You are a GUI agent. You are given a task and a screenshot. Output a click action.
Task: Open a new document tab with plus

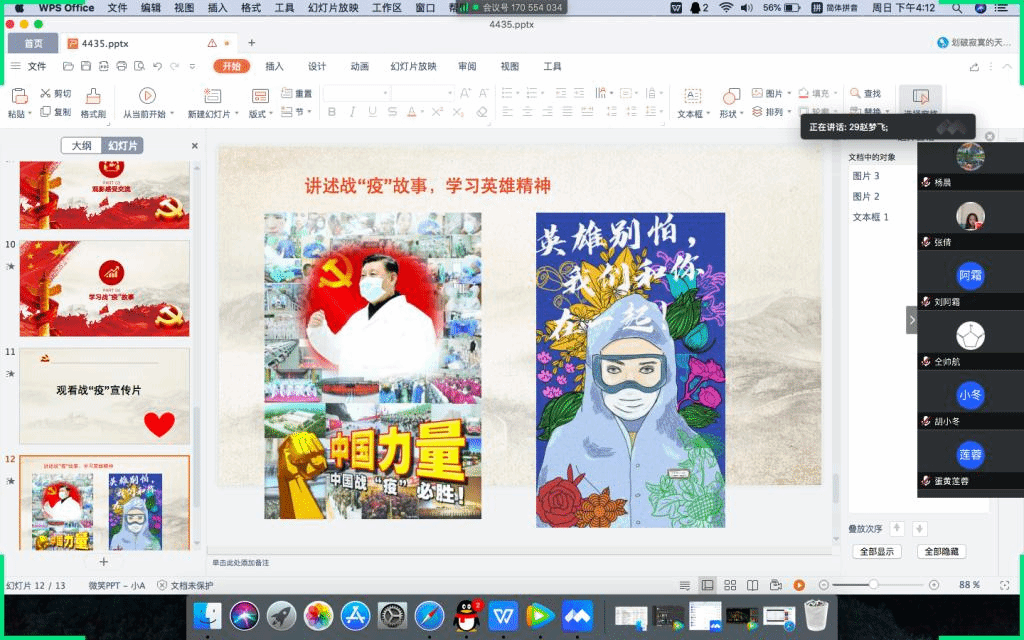tap(251, 42)
